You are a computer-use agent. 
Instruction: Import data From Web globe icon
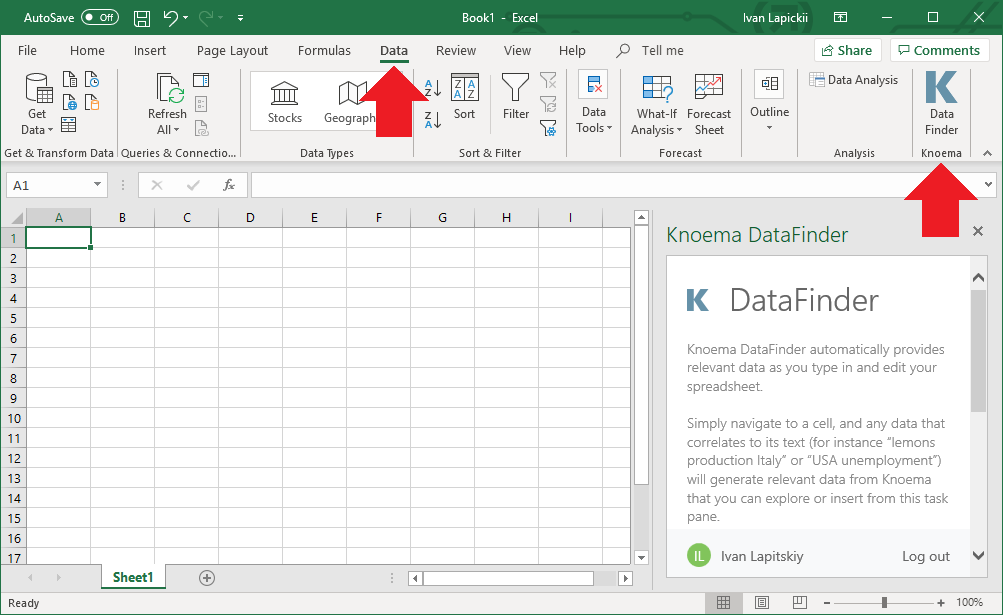(70, 102)
